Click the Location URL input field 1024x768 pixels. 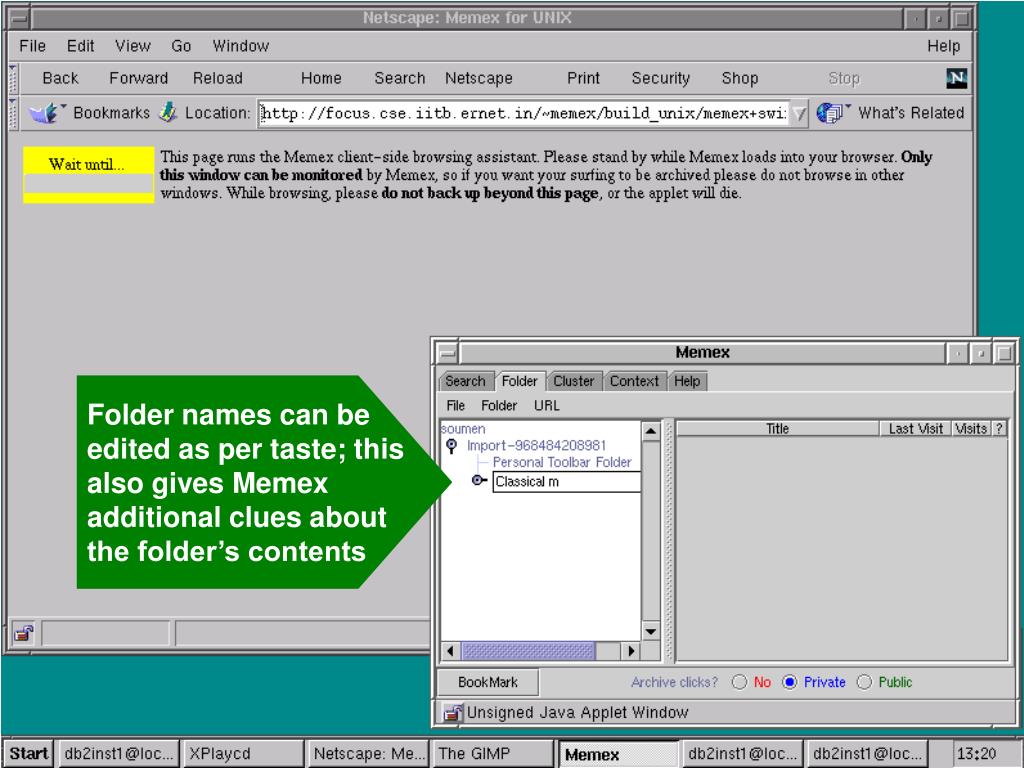[x=524, y=114]
